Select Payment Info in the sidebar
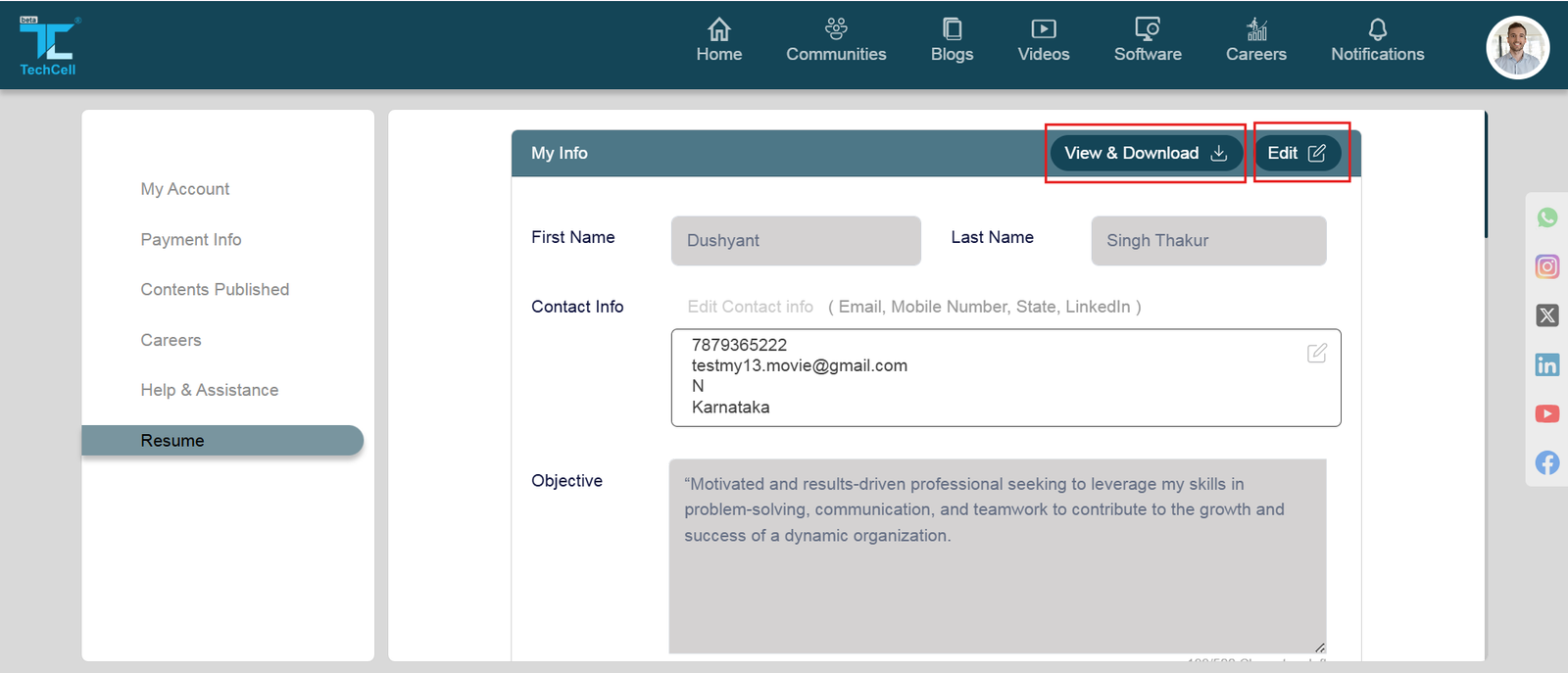This screenshot has height=673, width=1568. click(x=191, y=240)
